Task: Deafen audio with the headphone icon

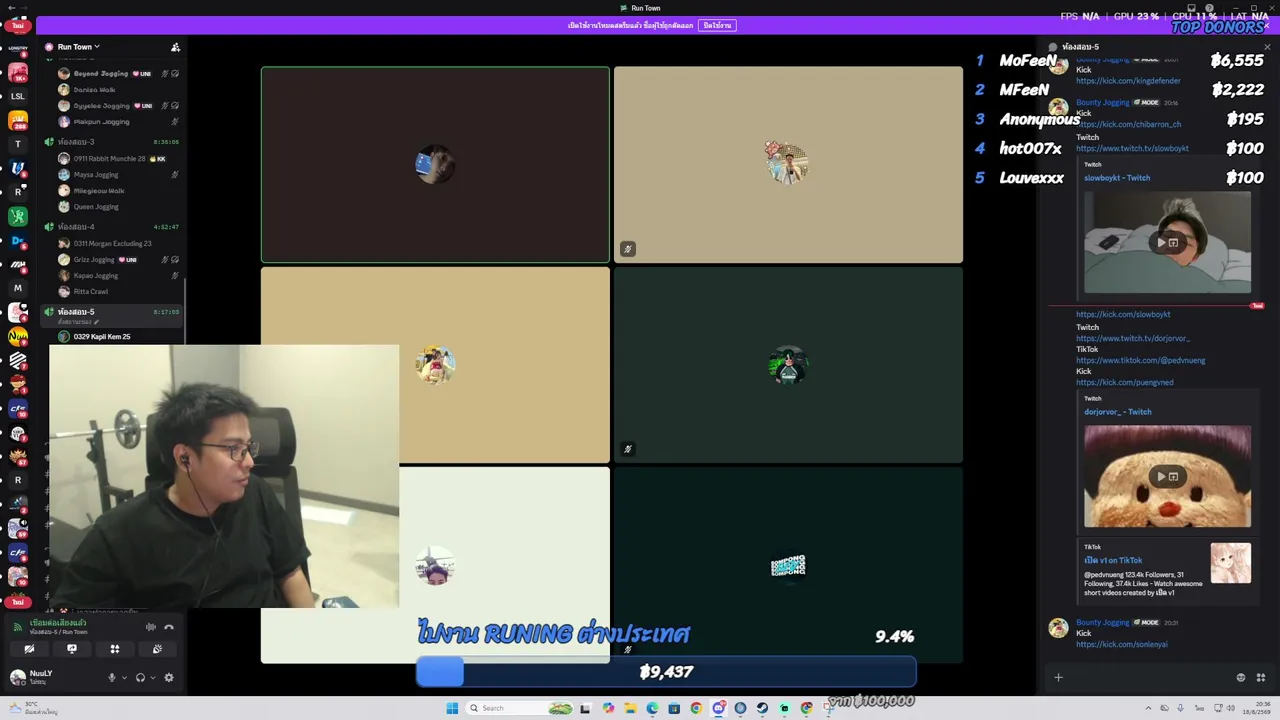Action: [x=140, y=678]
